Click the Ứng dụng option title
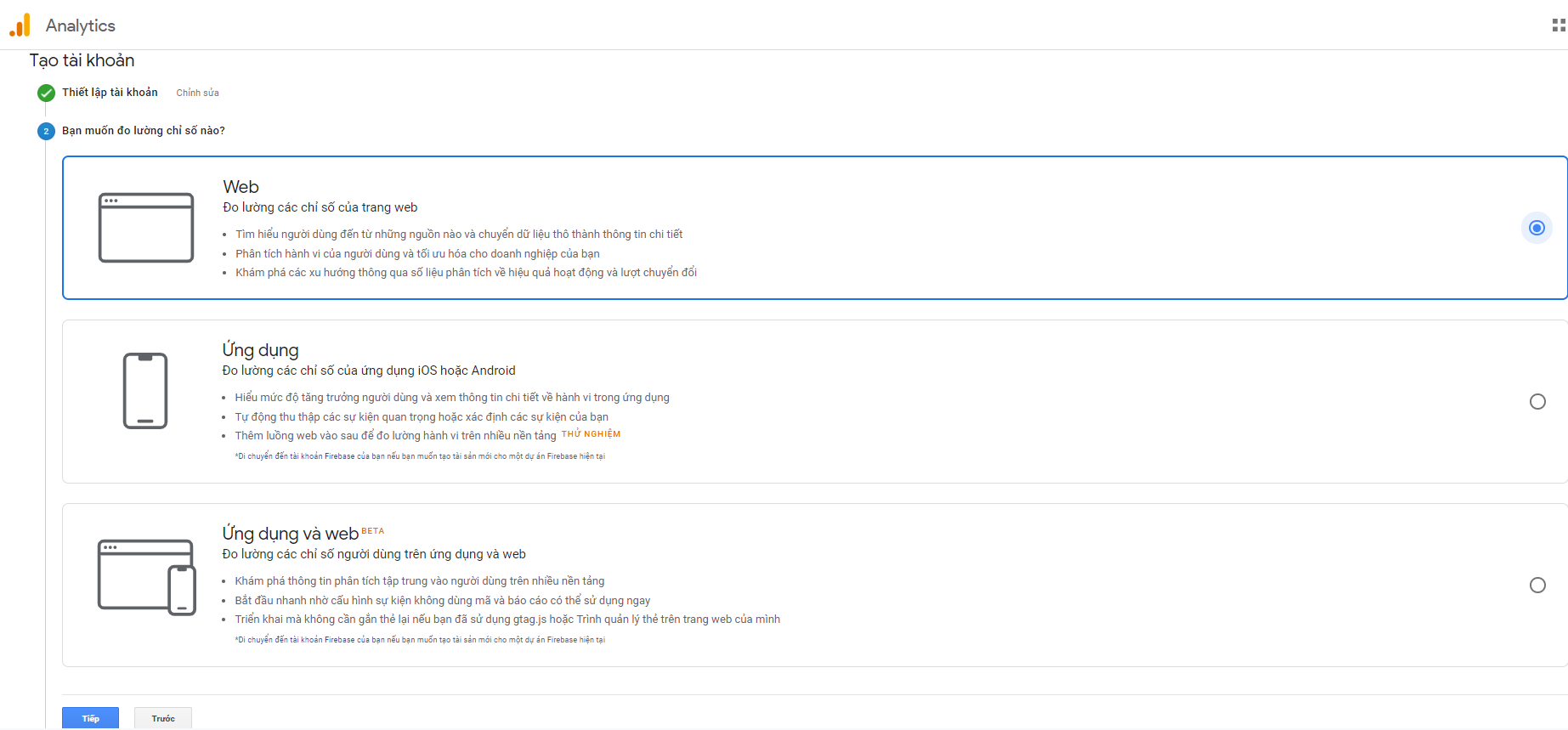The height and width of the screenshot is (730, 1568). (x=260, y=350)
